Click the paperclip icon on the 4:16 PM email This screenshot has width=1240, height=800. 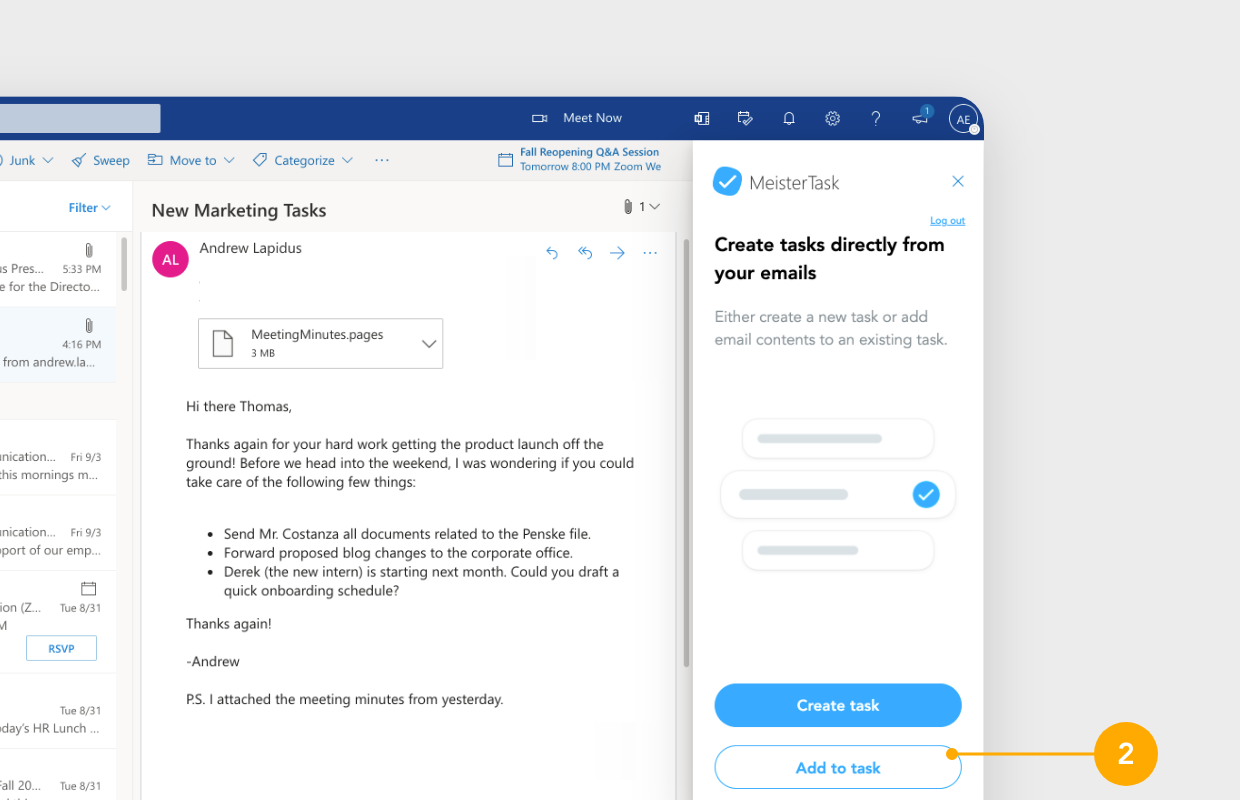coord(89,325)
